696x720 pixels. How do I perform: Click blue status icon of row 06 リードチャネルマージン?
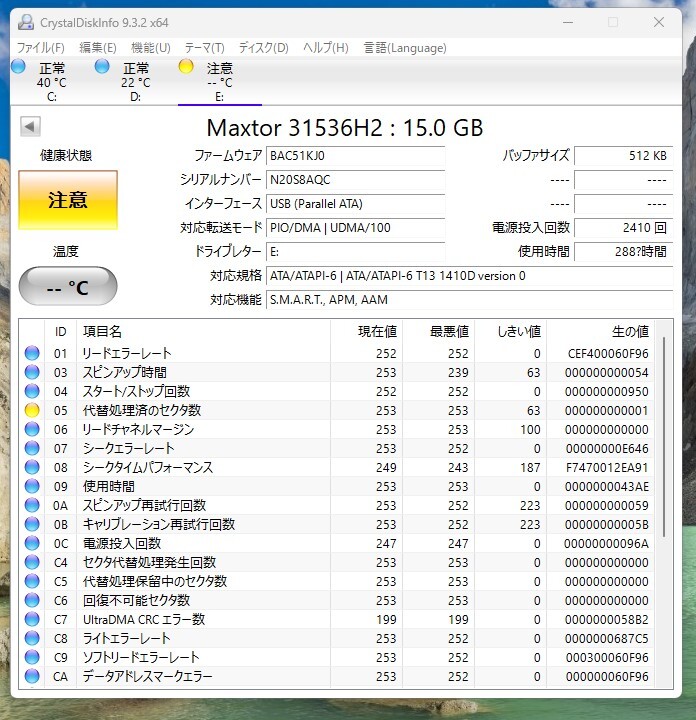coord(32,429)
